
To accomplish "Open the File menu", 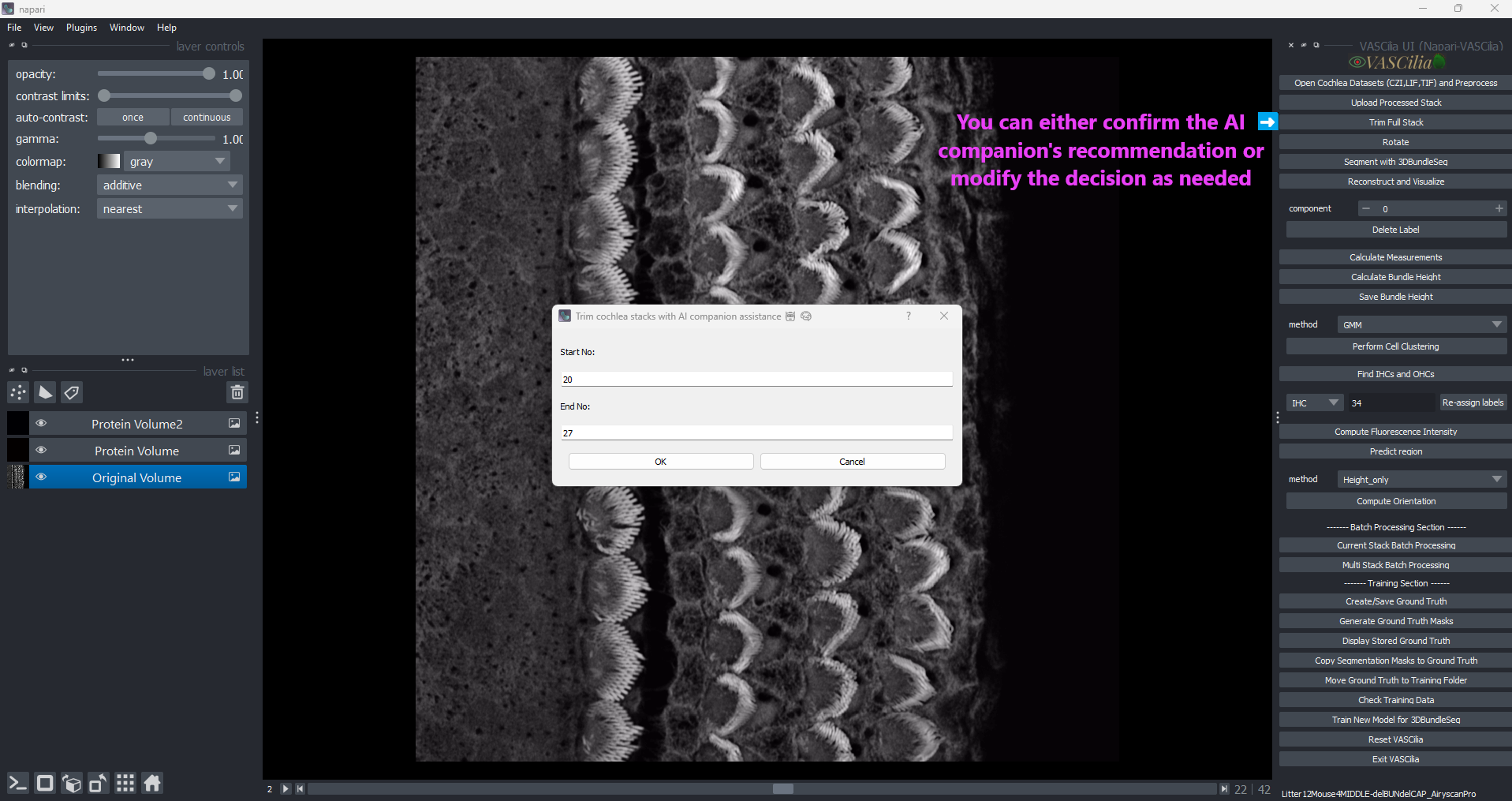I will (14, 27).
